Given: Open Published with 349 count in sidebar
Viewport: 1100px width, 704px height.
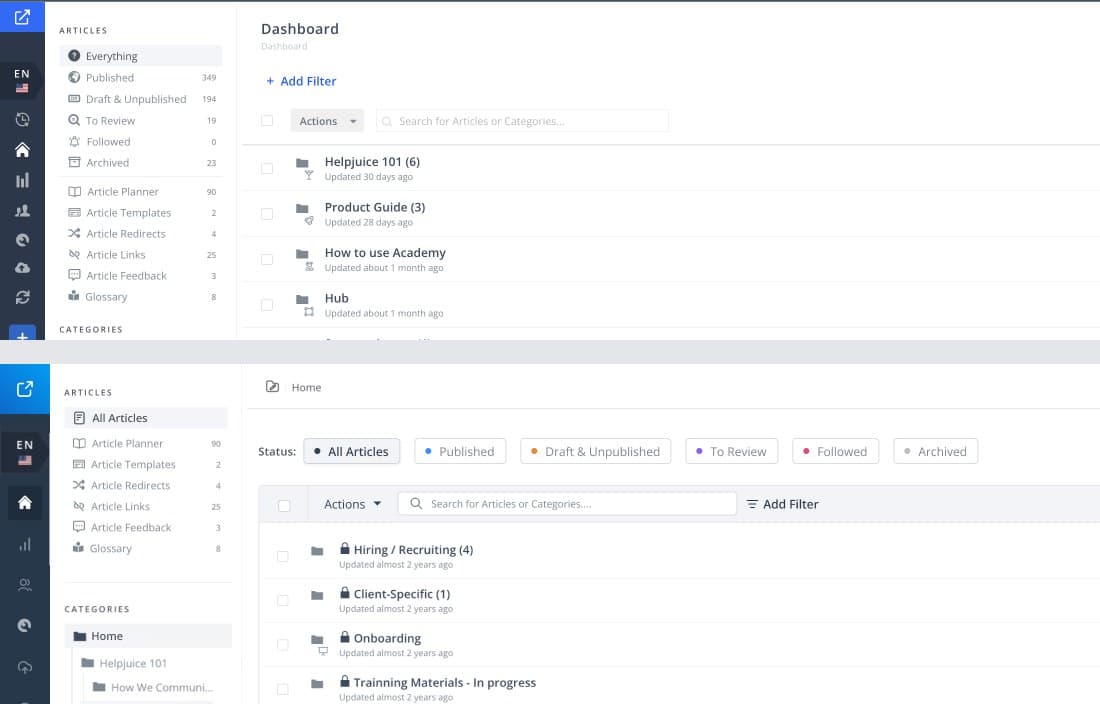Looking at the screenshot, I should coord(141,77).
